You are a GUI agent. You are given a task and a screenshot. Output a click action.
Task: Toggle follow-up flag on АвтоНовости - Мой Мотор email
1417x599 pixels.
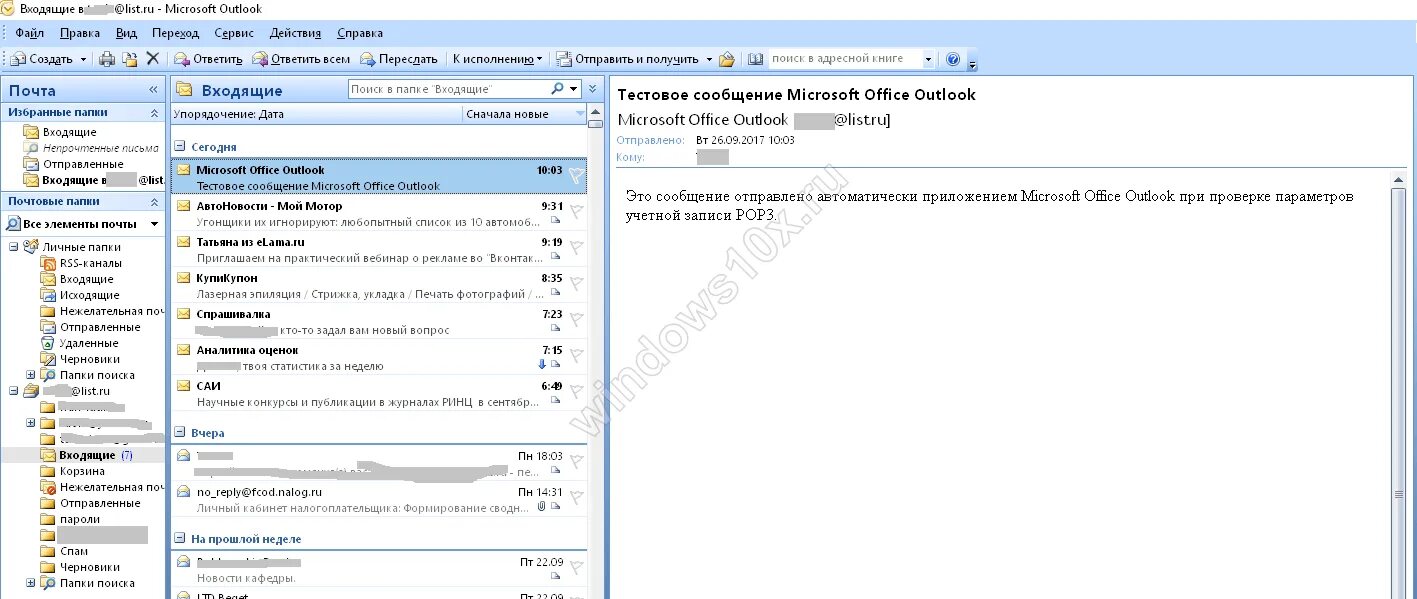[576, 212]
